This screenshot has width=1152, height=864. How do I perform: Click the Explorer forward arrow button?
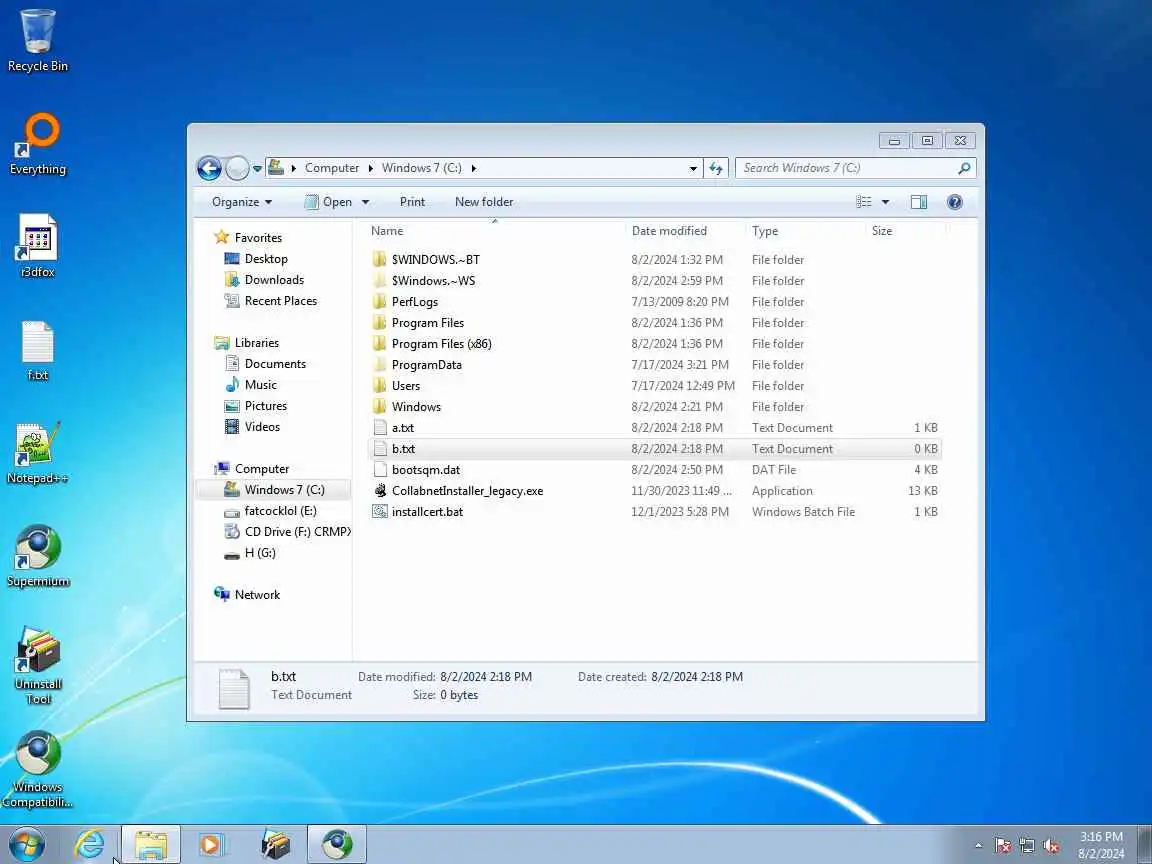coord(237,168)
